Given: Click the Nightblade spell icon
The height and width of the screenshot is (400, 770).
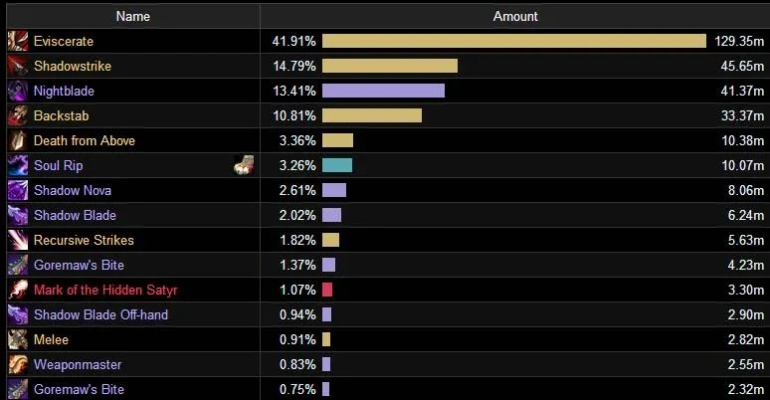Looking at the screenshot, I should [x=17, y=91].
